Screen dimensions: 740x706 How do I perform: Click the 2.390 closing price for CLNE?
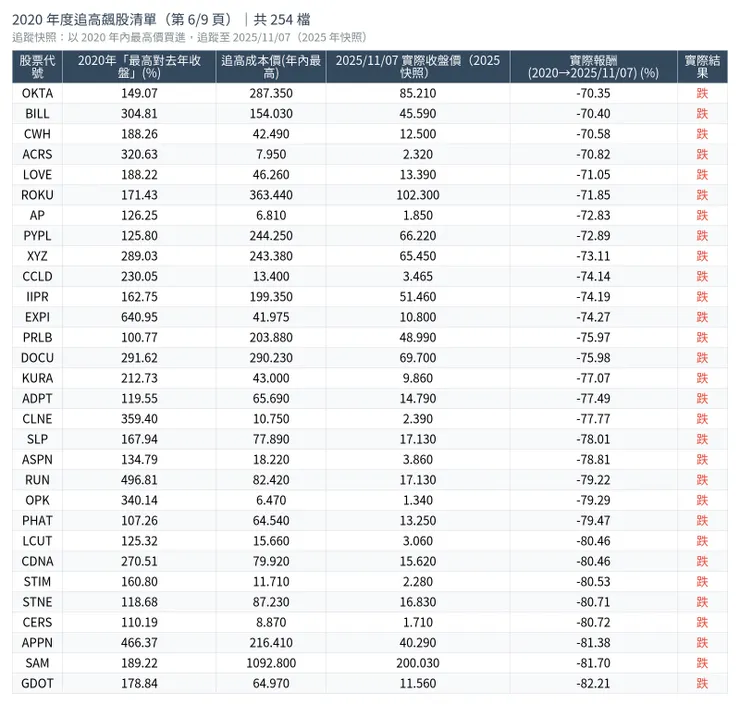coord(418,419)
